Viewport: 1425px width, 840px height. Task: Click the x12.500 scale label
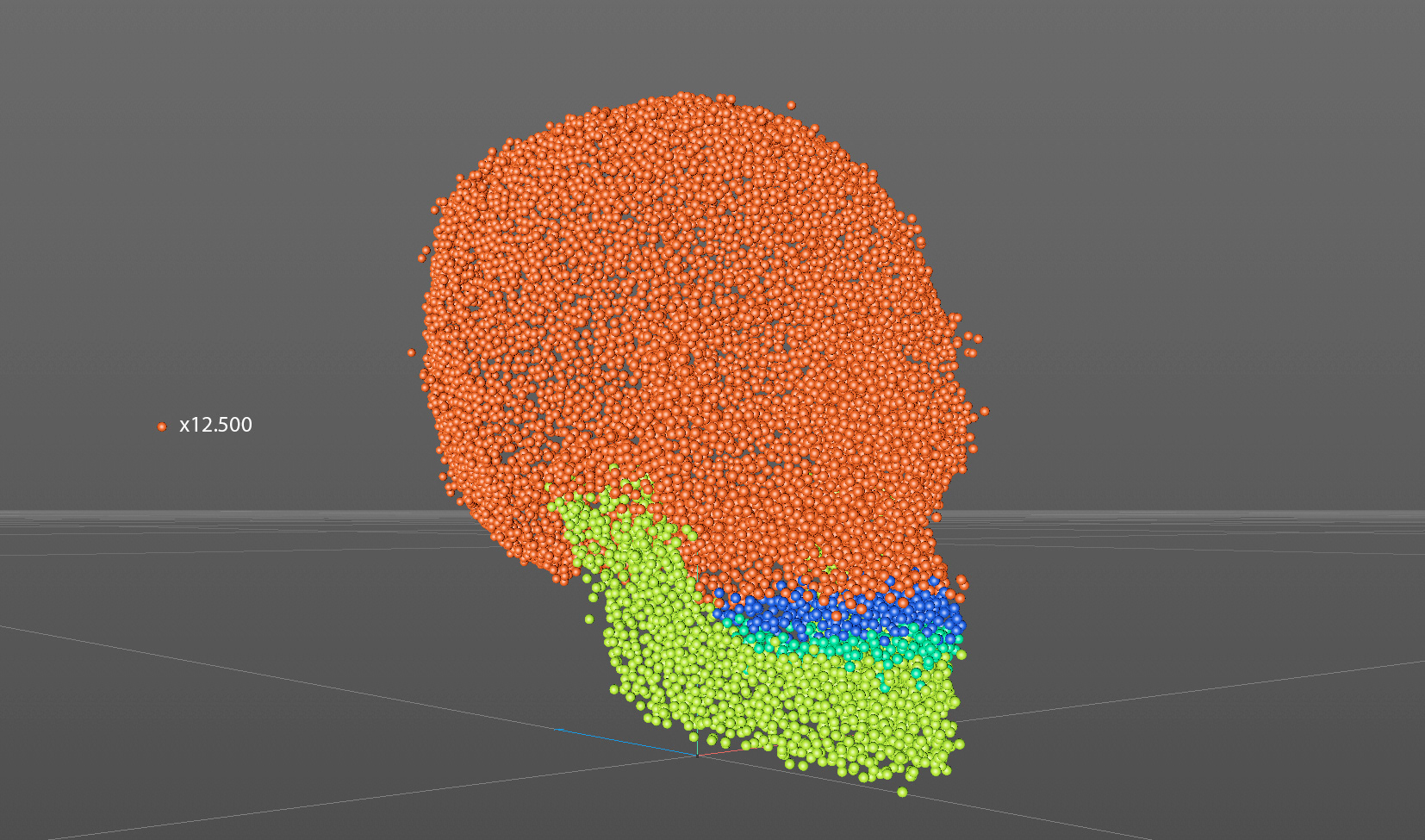pyautogui.click(x=215, y=425)
